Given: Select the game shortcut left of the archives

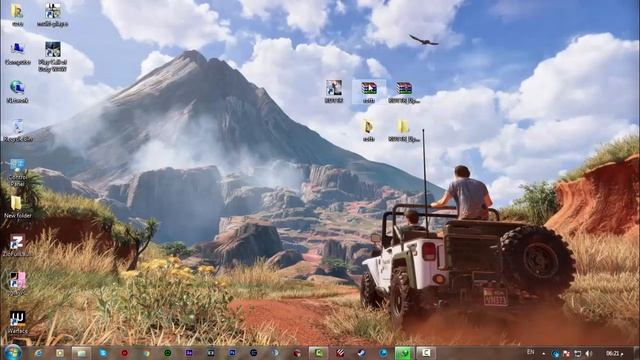Looking at the screenshot, I should tap(334, 91).
